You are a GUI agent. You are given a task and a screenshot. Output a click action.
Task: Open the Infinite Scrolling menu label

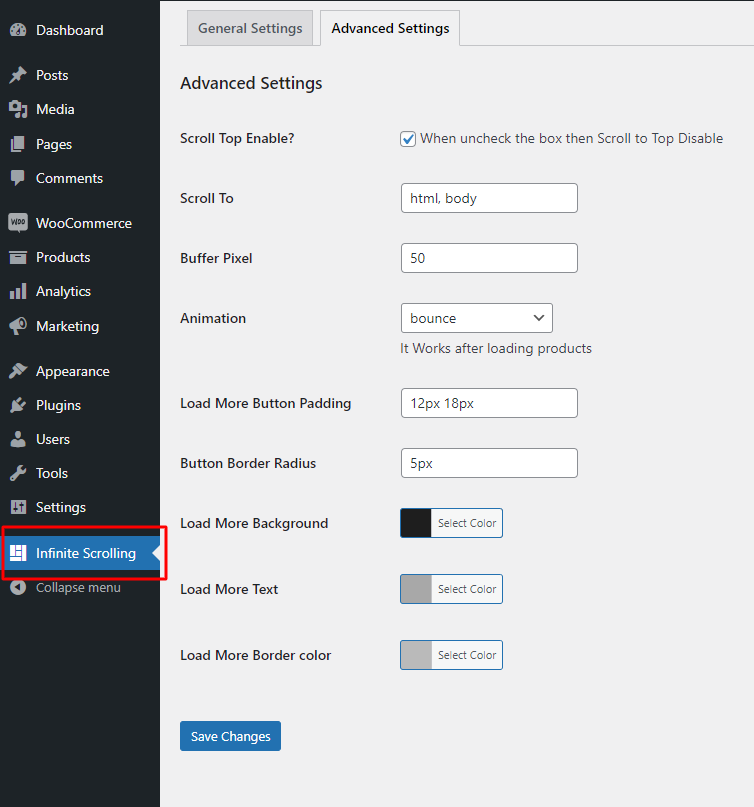tap(86, 553)
